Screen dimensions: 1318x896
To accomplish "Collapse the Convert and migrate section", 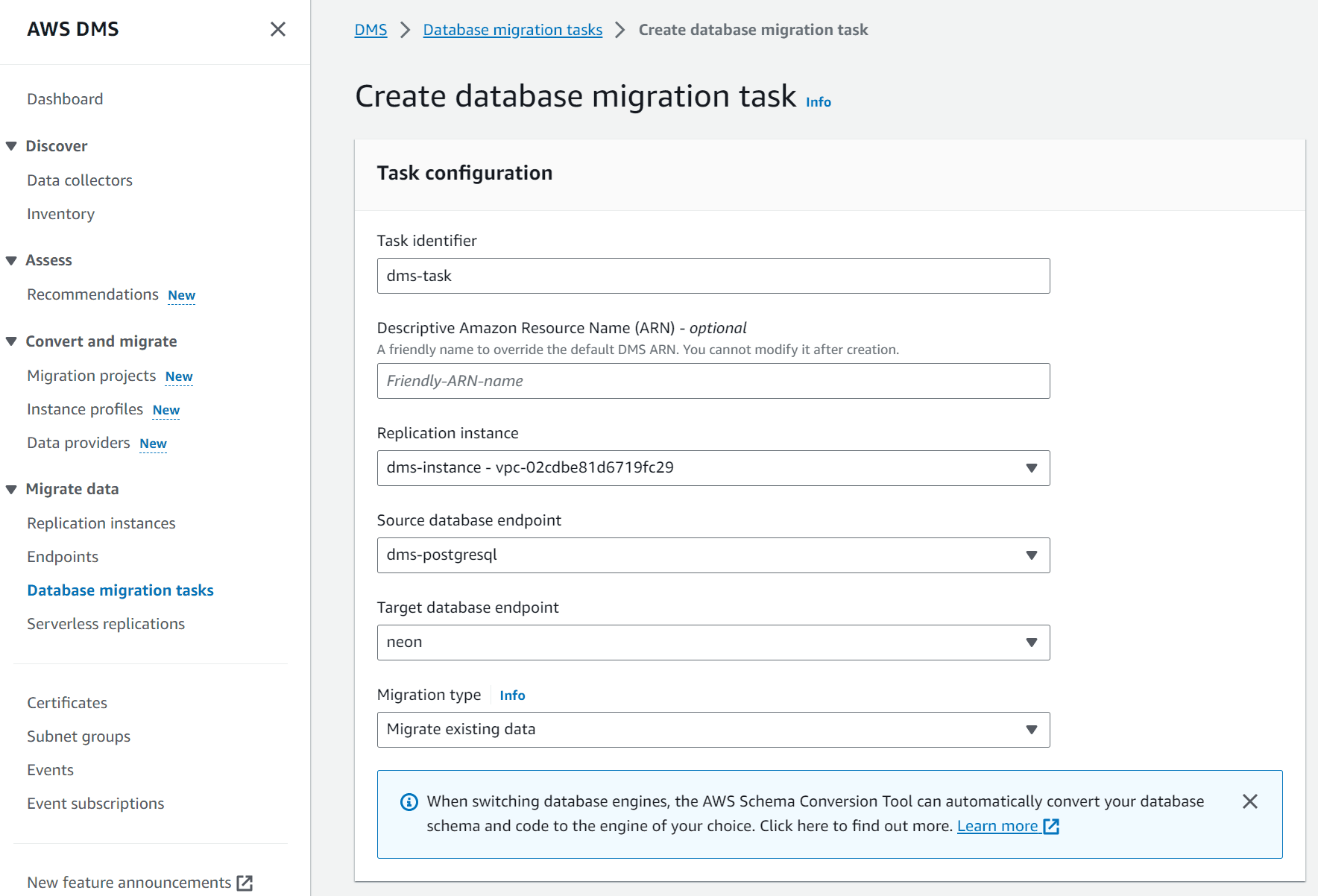I will (x=11, y=341).
